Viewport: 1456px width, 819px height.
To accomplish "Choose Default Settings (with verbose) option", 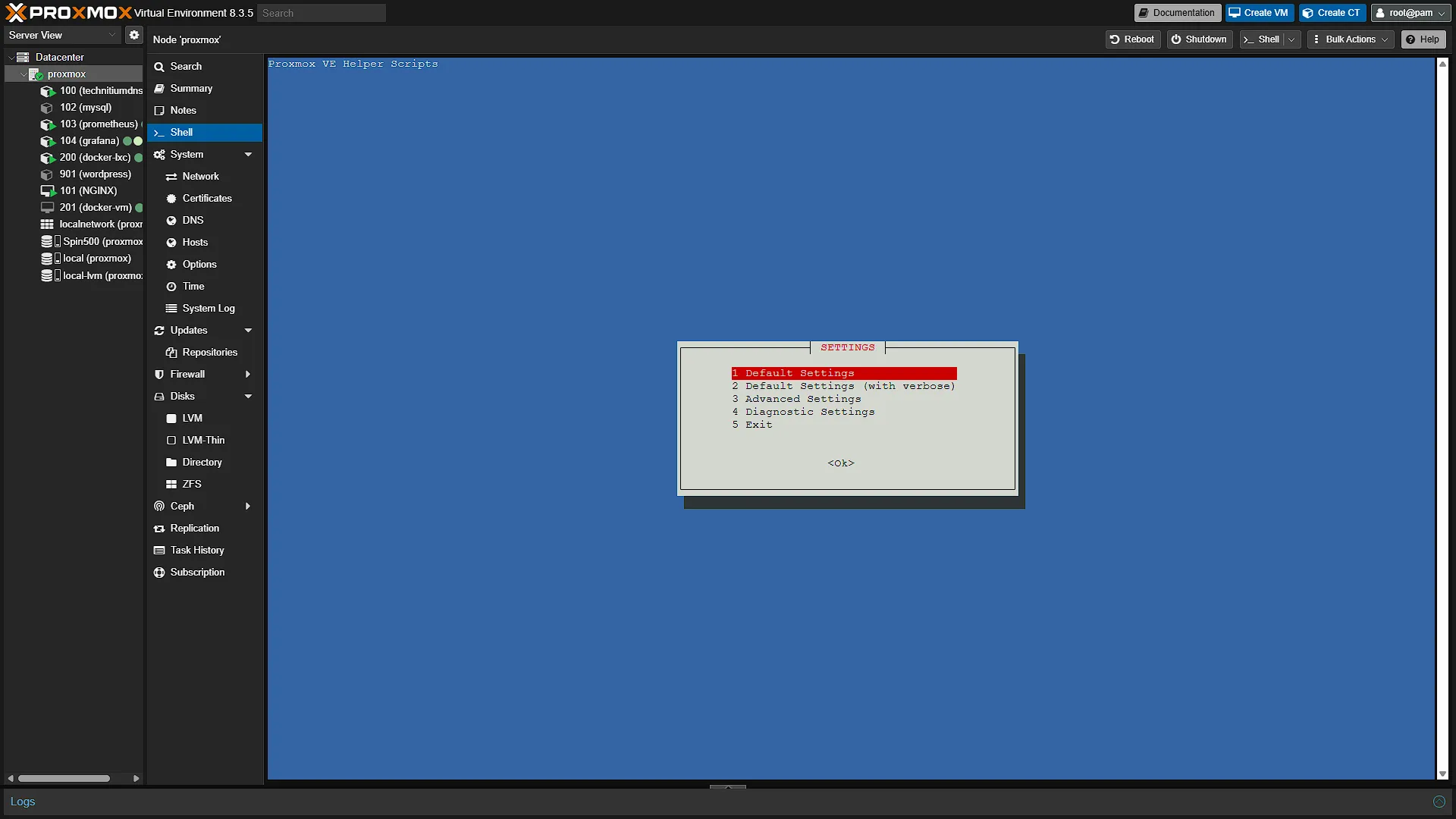I will click(x=843, y=386).
